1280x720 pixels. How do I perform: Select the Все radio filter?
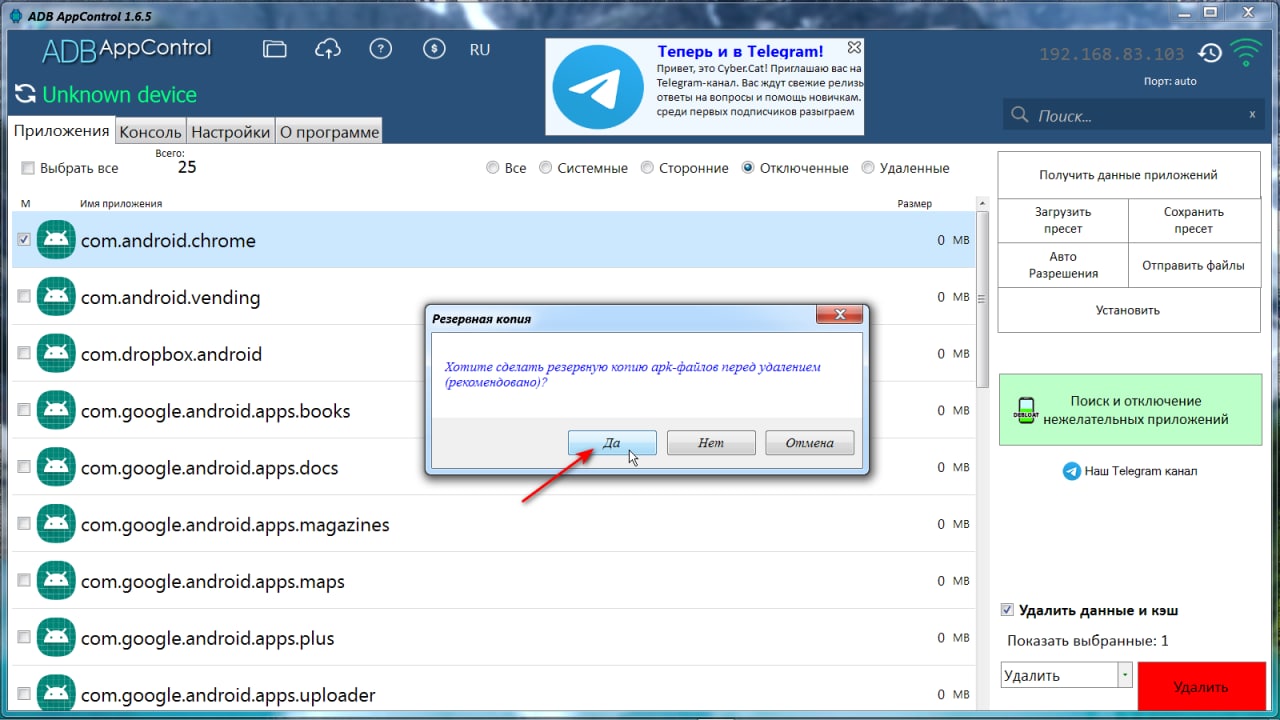(492, 168)
